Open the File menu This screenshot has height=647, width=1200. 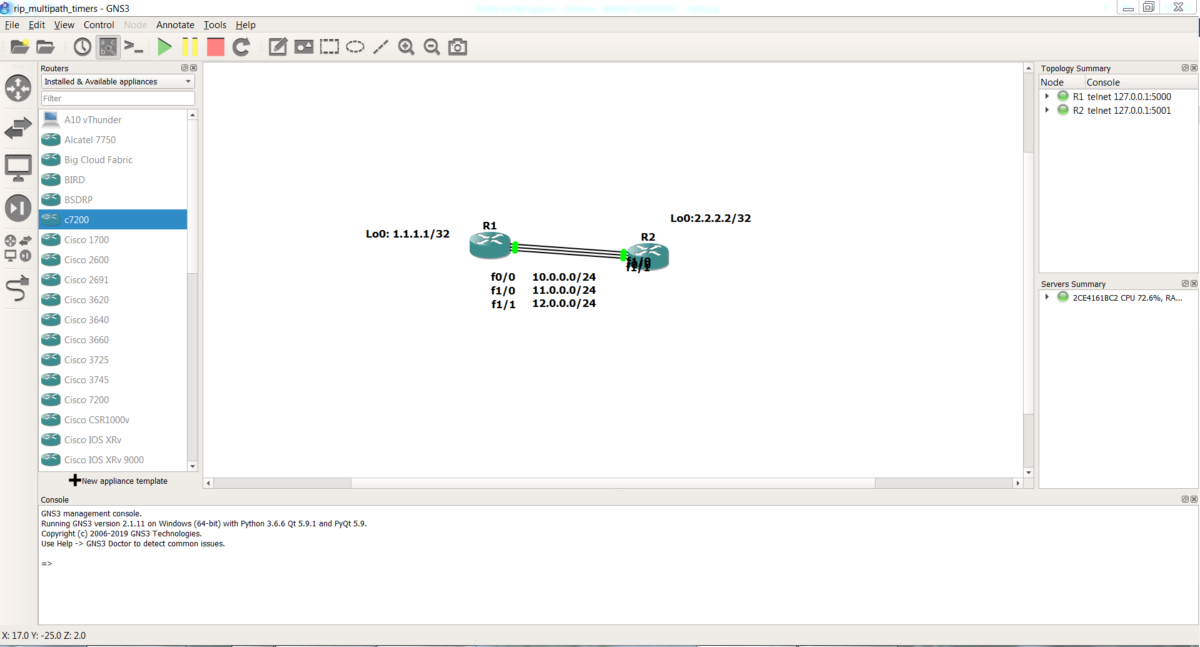[x=12, y=25]
